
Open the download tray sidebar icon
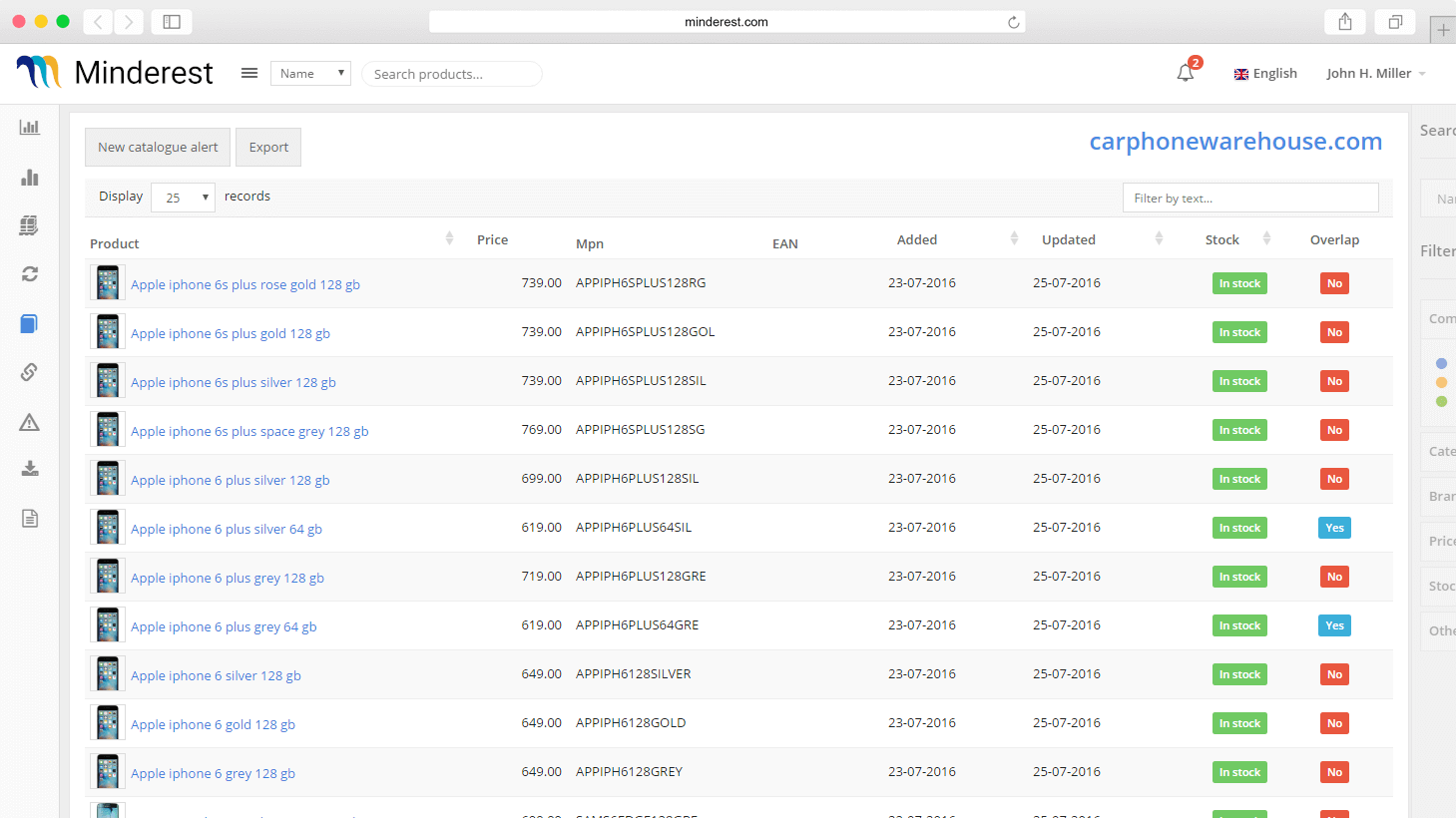pyautogui.click(x=30, y=469)
